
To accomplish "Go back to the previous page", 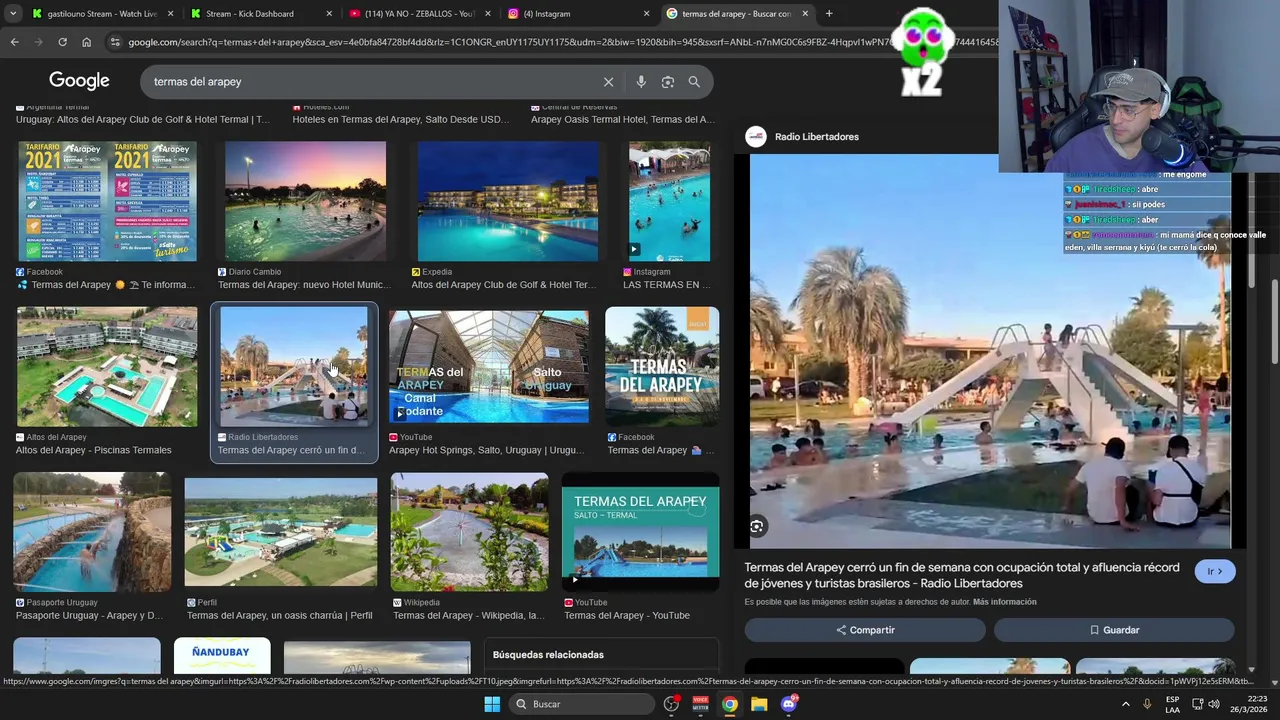I will click(14, 42).
